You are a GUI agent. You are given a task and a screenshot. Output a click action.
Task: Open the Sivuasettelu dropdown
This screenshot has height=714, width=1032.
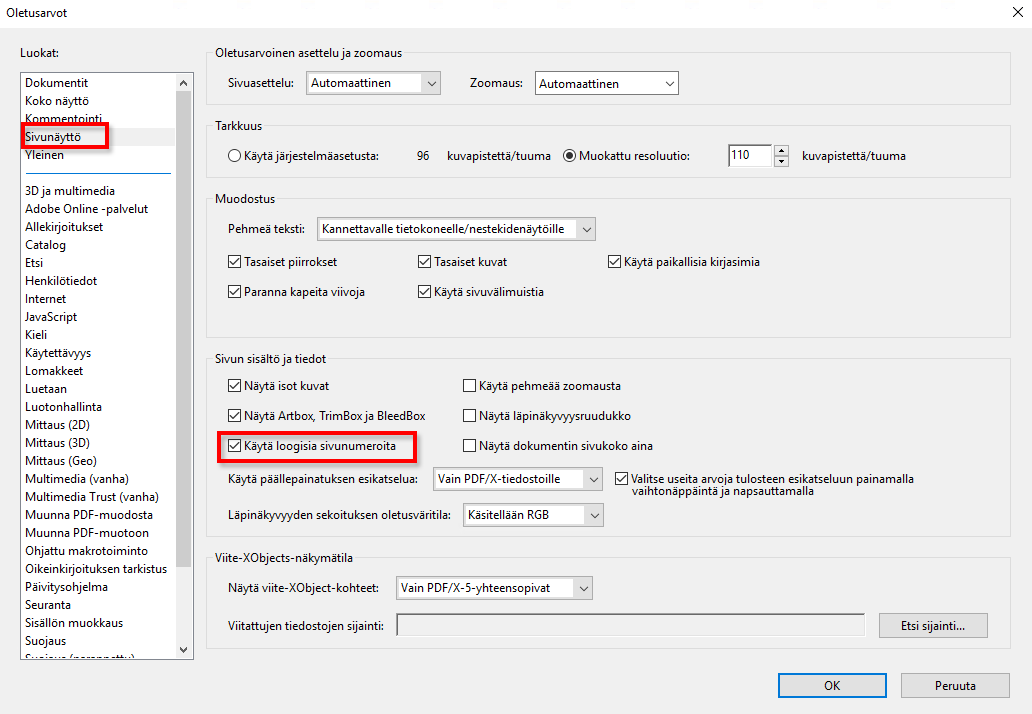[373, 84]
